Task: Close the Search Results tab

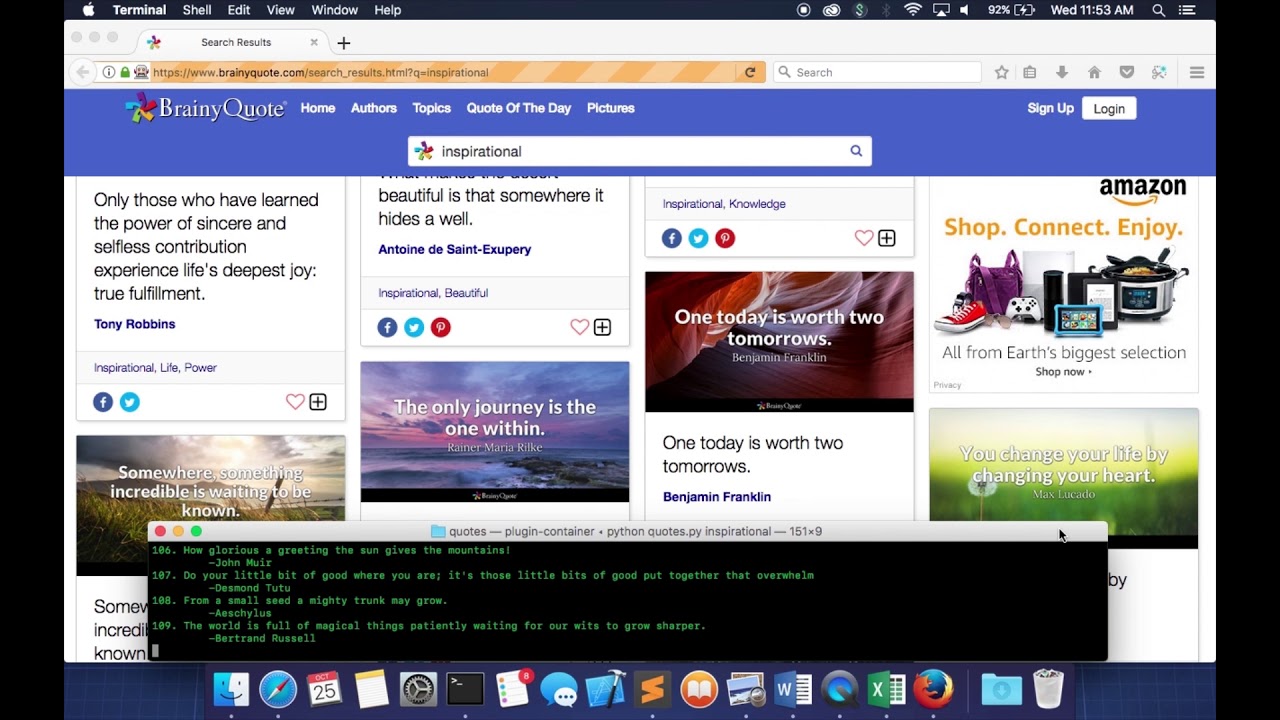Action: click(314, 42)
